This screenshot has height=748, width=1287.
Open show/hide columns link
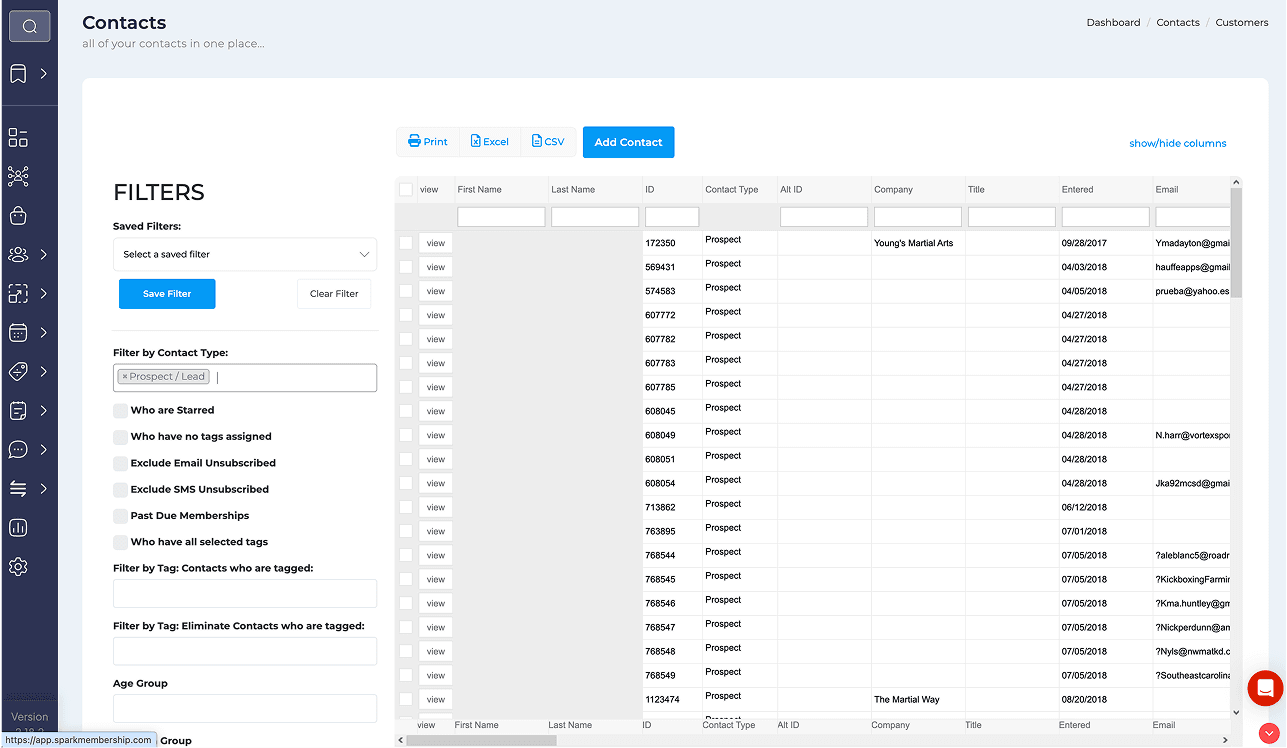[1178, 144]
